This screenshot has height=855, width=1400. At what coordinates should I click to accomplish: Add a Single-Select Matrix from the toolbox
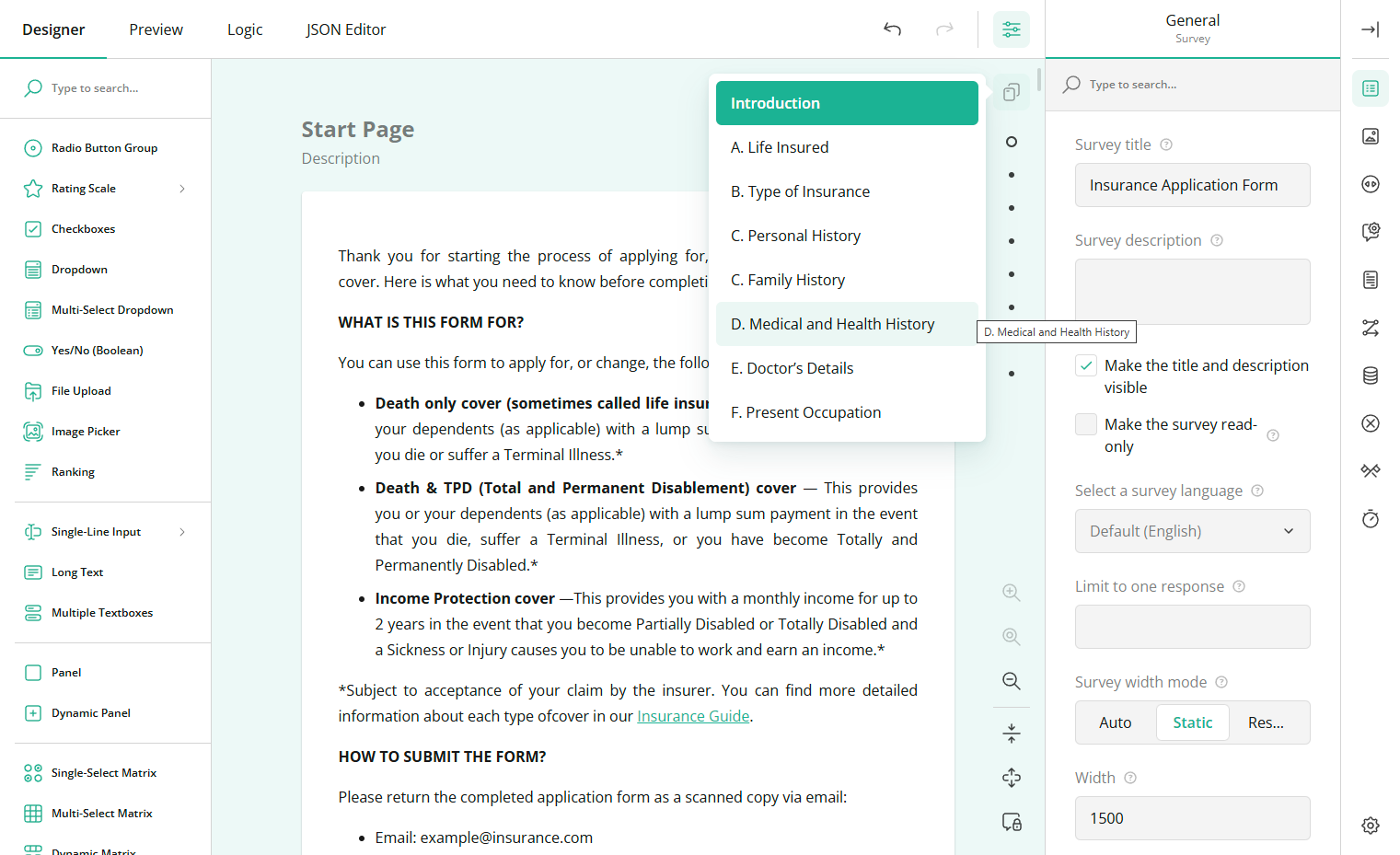coord(106,773)
